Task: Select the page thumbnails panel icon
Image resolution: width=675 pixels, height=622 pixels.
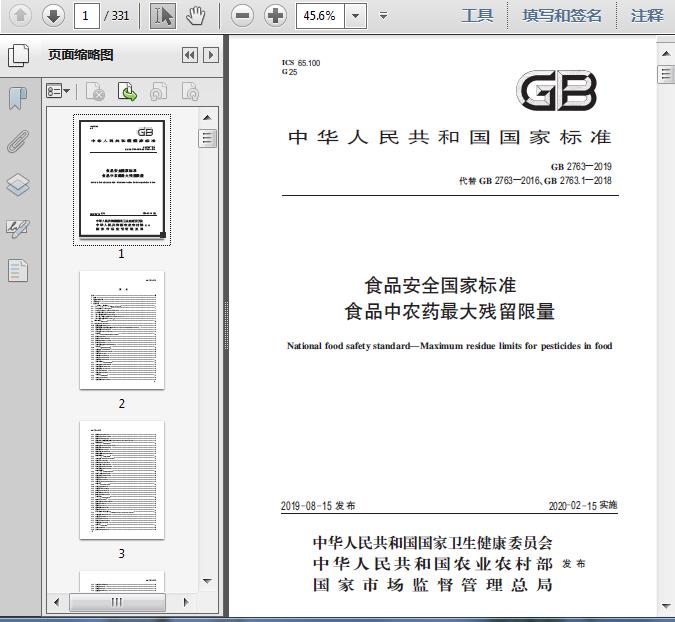Action: pyautogui.click(x=19, y=55)
